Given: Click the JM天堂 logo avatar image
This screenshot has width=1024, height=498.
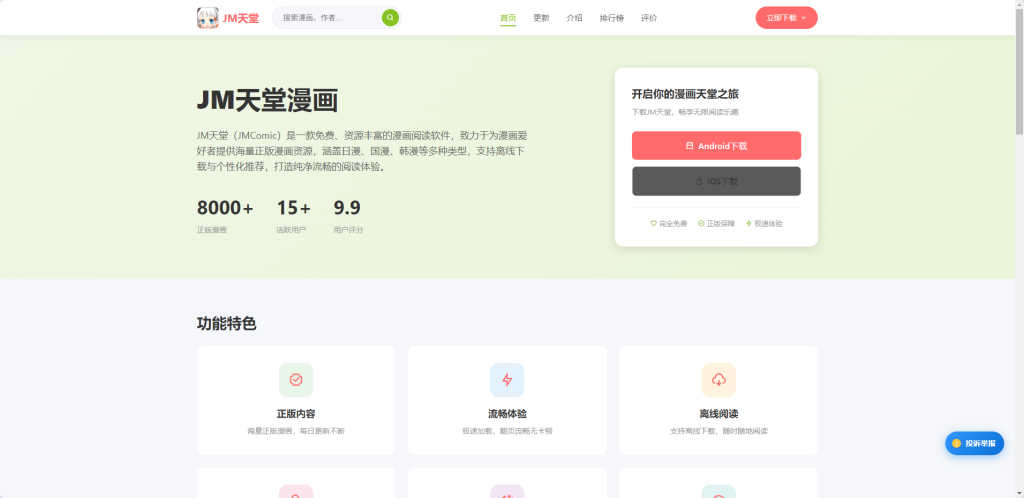Looking at the screenshot, I should point(208,18).
